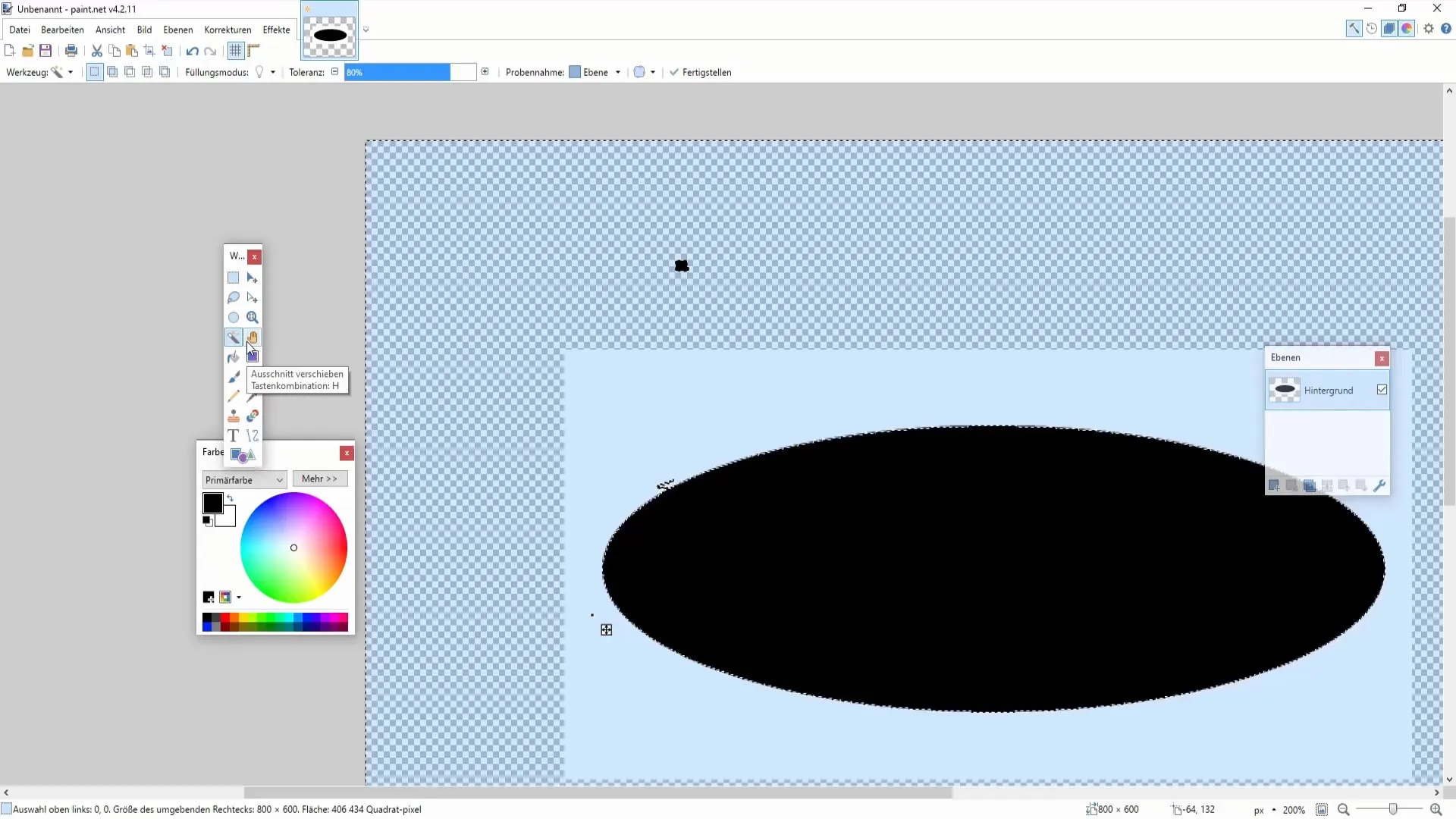Set selection mode to Subtract
This screenshot has height=819, width=1456.
[130, 72]
